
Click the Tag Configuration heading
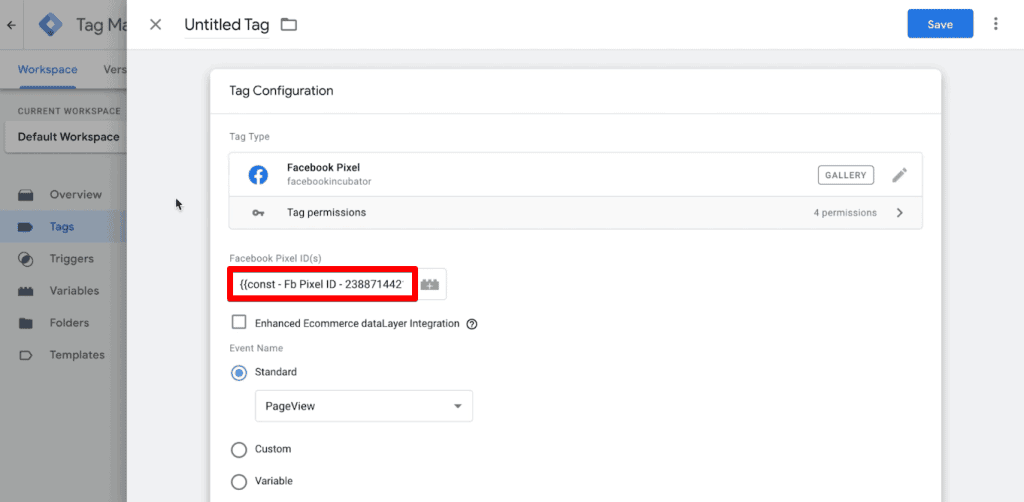tap(281, 91)
